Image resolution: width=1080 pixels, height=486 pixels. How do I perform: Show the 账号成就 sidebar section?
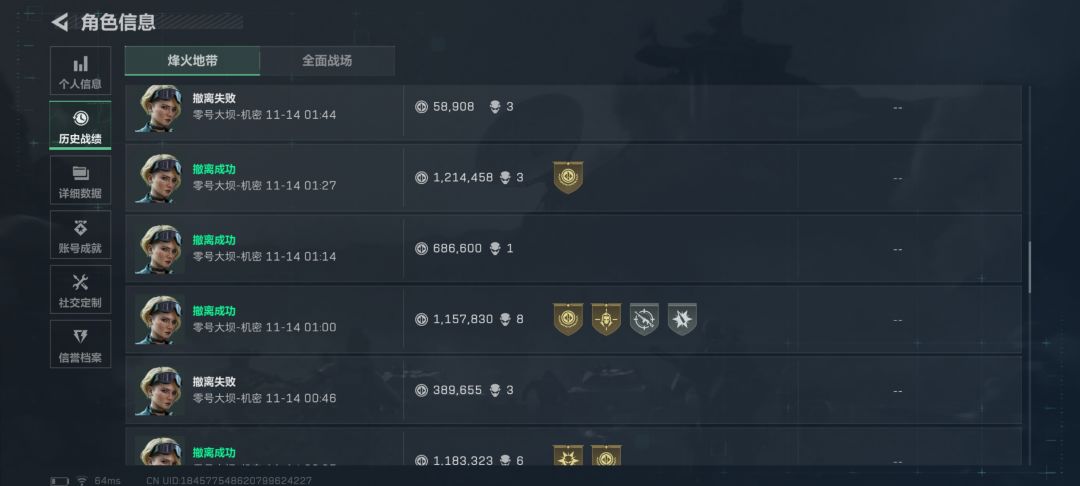coord(80,236)
